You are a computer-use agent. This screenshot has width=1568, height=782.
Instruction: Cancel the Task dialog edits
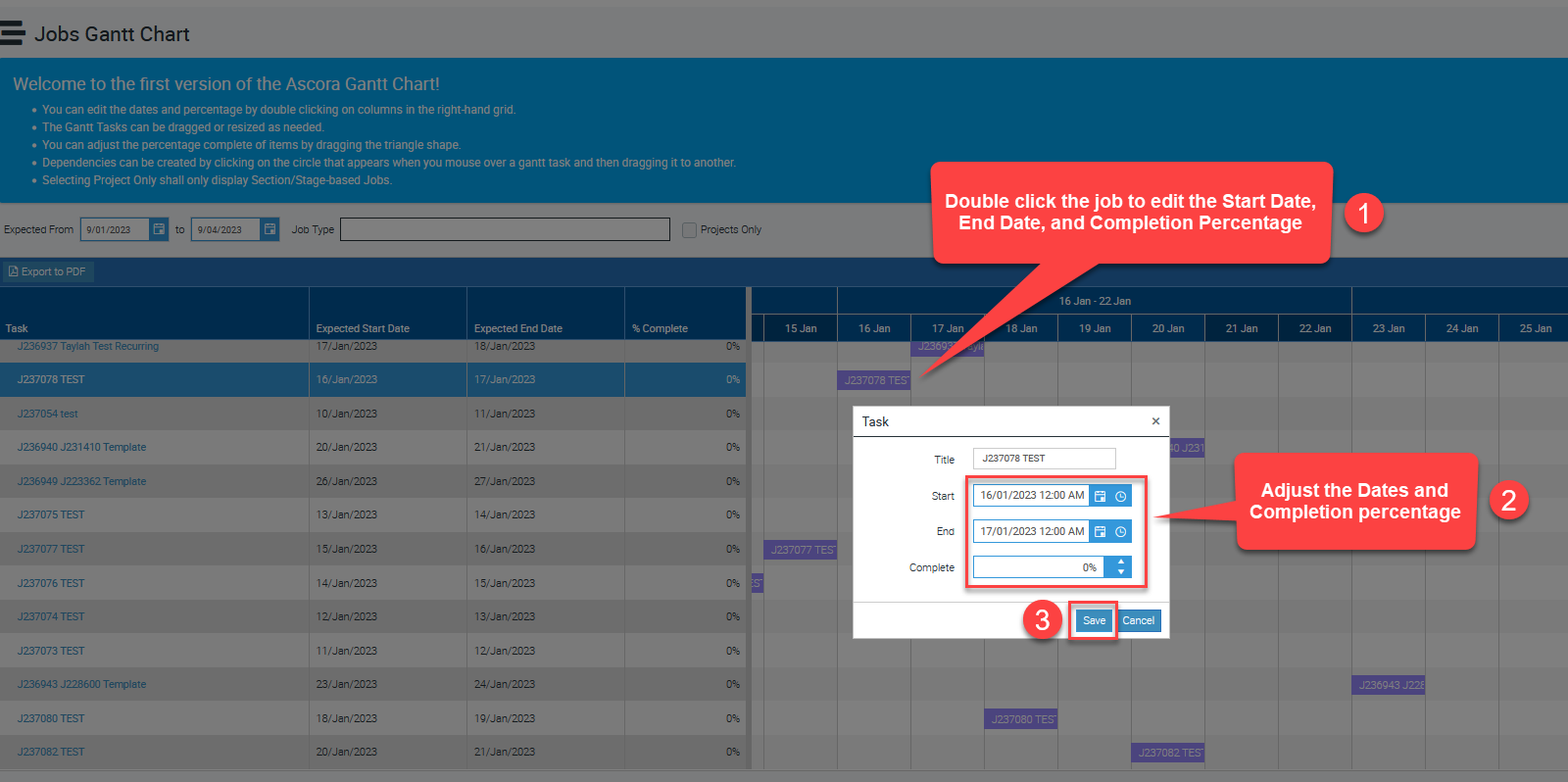click(1138, 620)
